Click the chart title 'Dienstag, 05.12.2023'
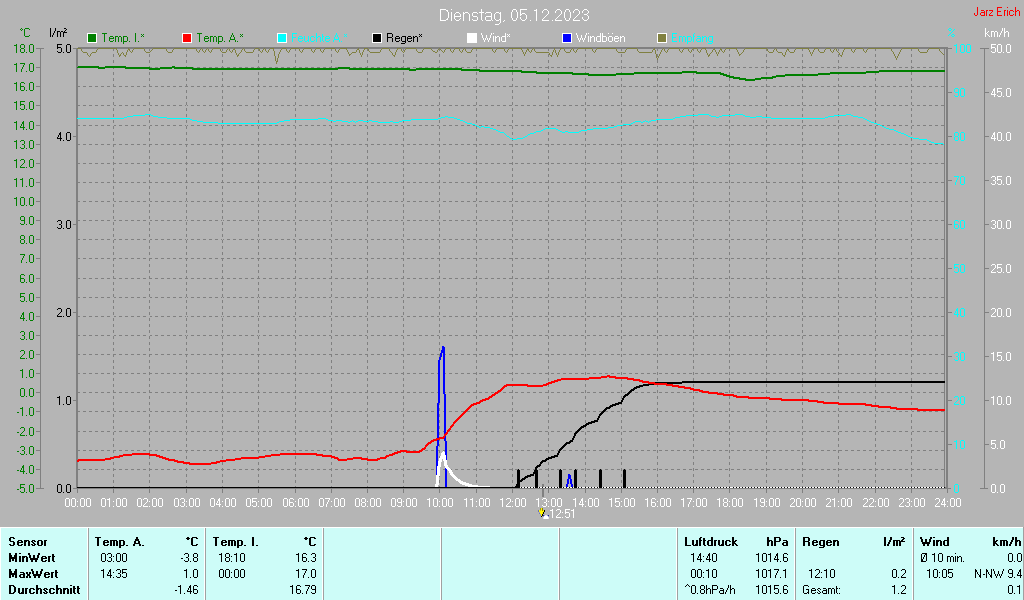The height and width of the screenshot is (600, 1024). 514,15
